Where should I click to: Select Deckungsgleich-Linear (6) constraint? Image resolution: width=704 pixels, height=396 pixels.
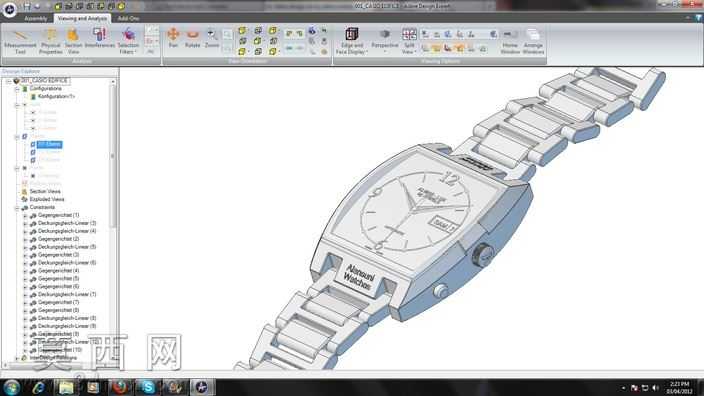click(x=67, y=263)
